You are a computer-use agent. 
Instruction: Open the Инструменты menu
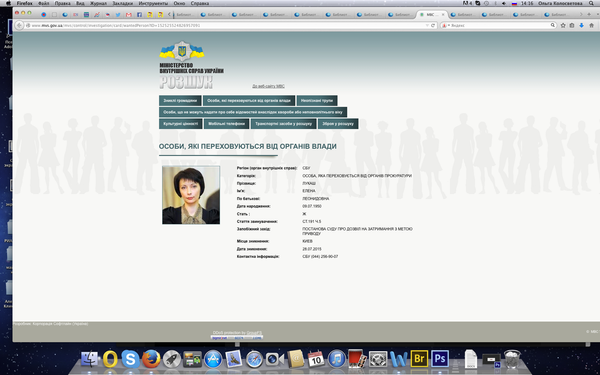[x=153, y=3]
